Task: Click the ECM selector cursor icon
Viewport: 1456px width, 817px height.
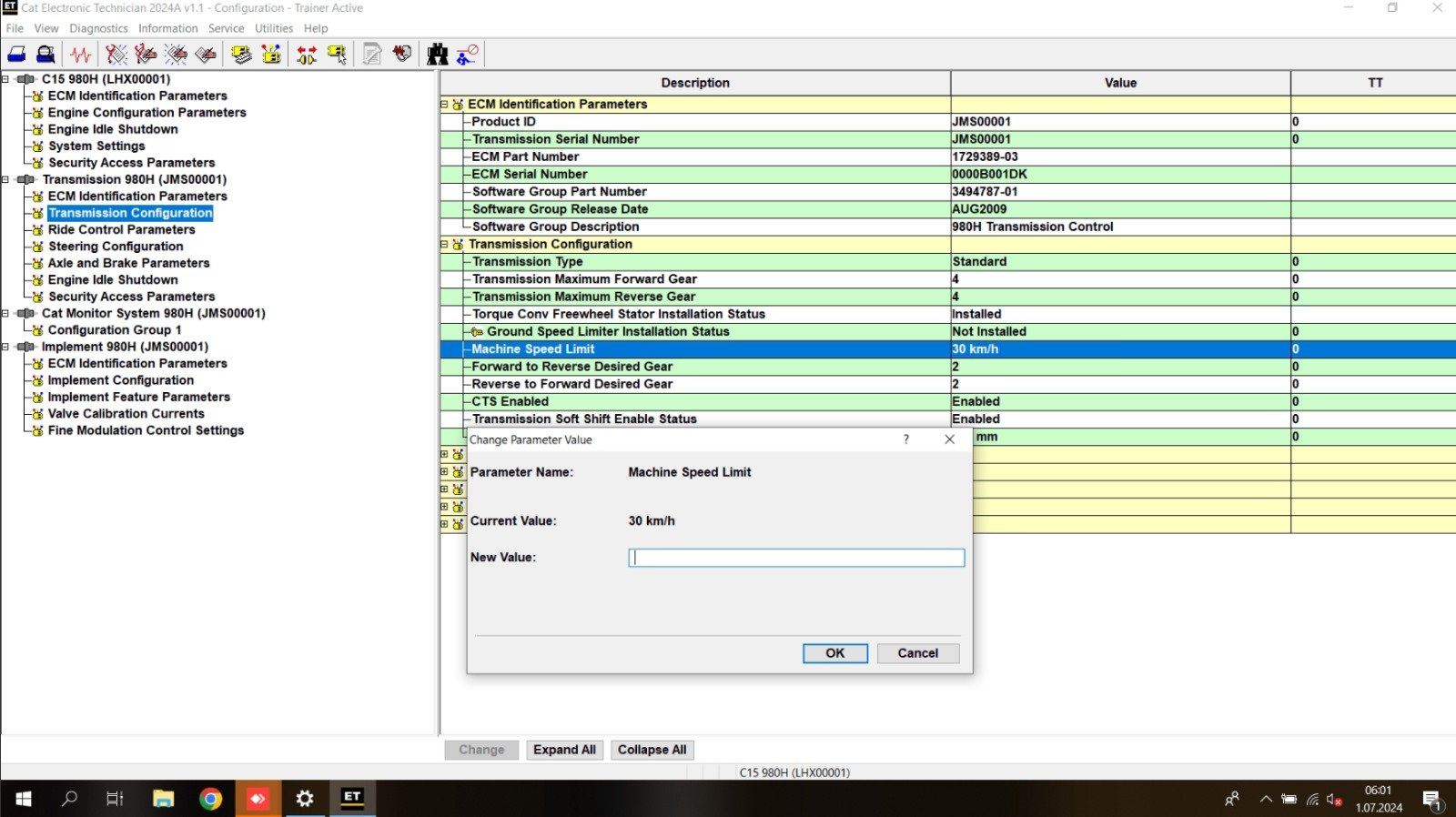Action: pos(337,55)
